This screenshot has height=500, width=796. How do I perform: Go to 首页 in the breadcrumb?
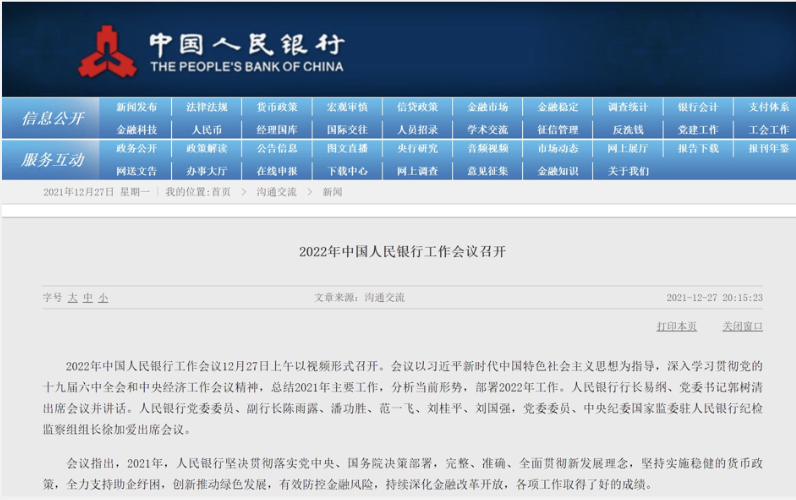coord(221,192)
